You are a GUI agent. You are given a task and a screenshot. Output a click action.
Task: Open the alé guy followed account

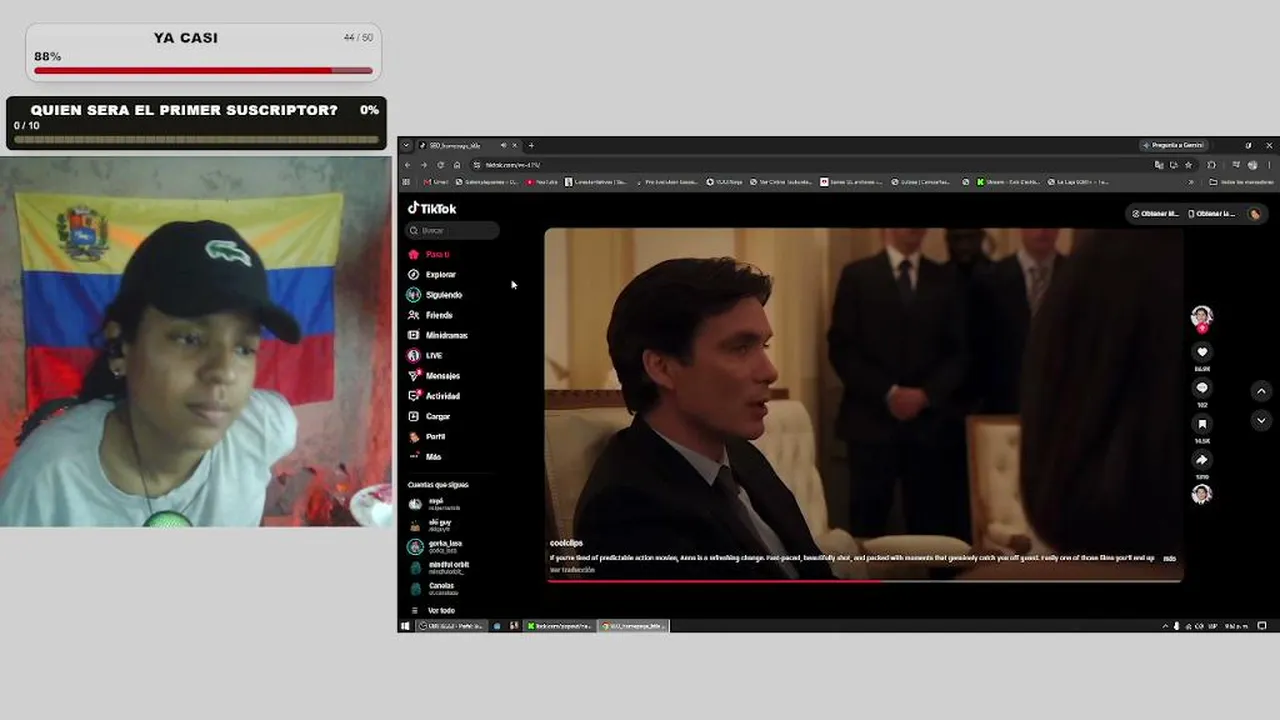pyautogui.click(x=431, y=524)
